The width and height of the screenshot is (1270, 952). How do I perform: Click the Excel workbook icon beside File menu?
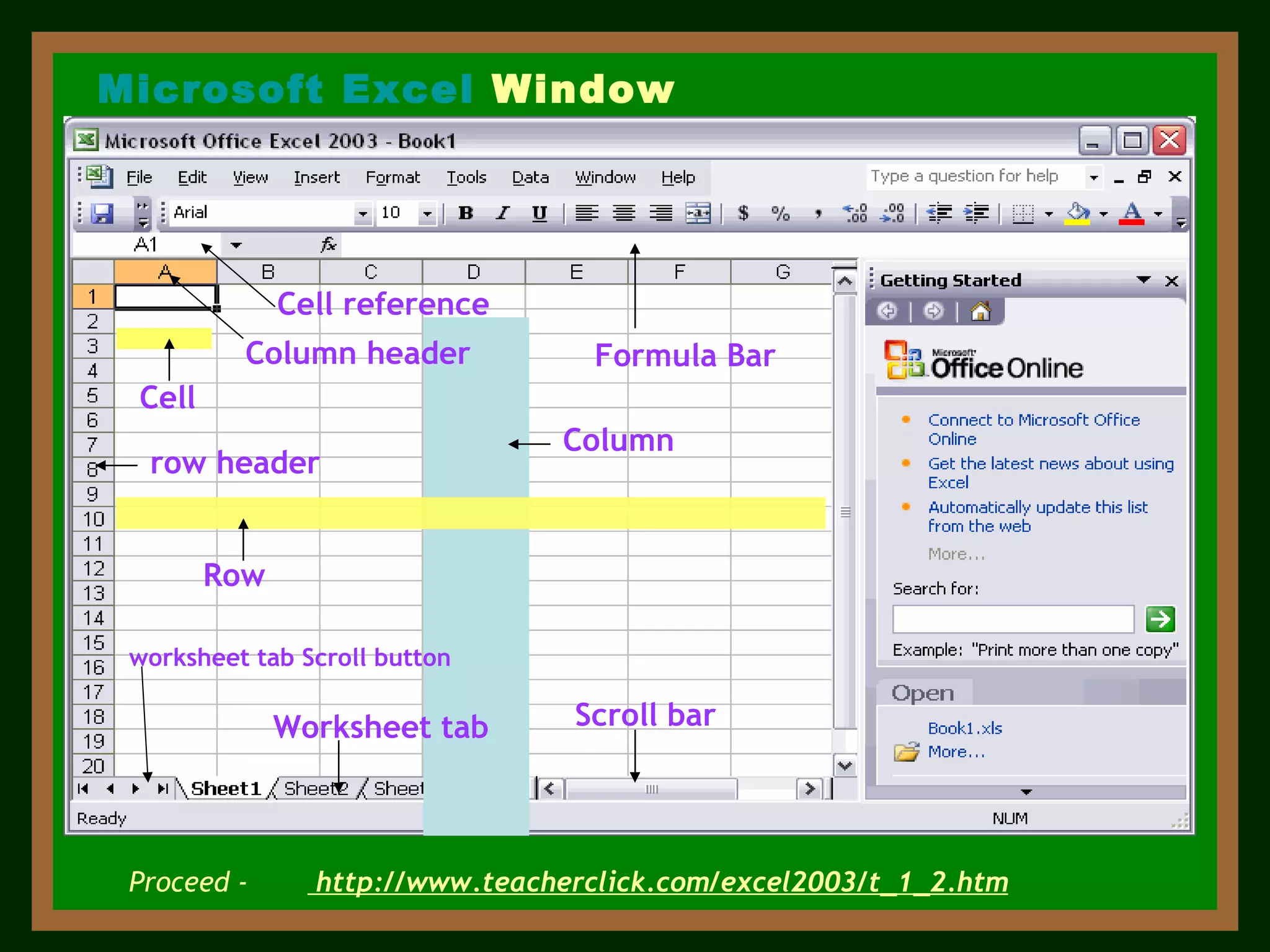pos(99,177)
